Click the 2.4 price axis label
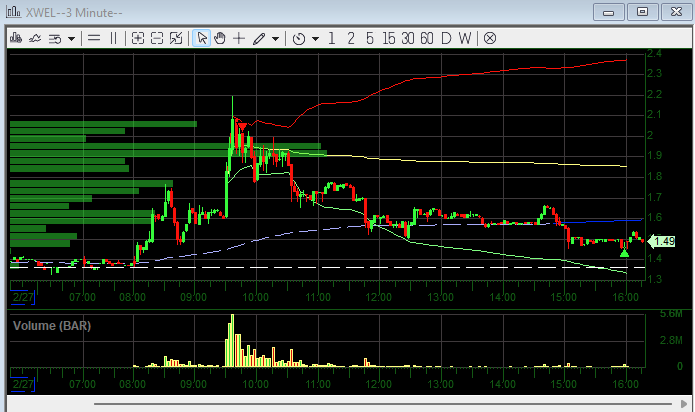Viewport: 695px width, 412px height. click(654, 54)
